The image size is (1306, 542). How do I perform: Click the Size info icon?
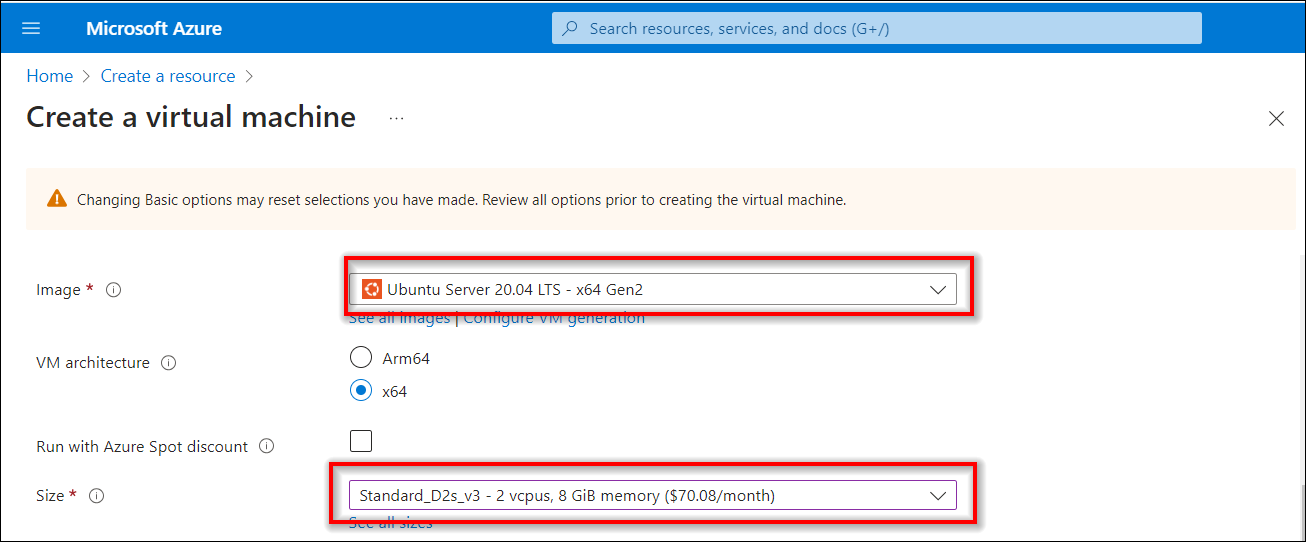tap(96, 496)
